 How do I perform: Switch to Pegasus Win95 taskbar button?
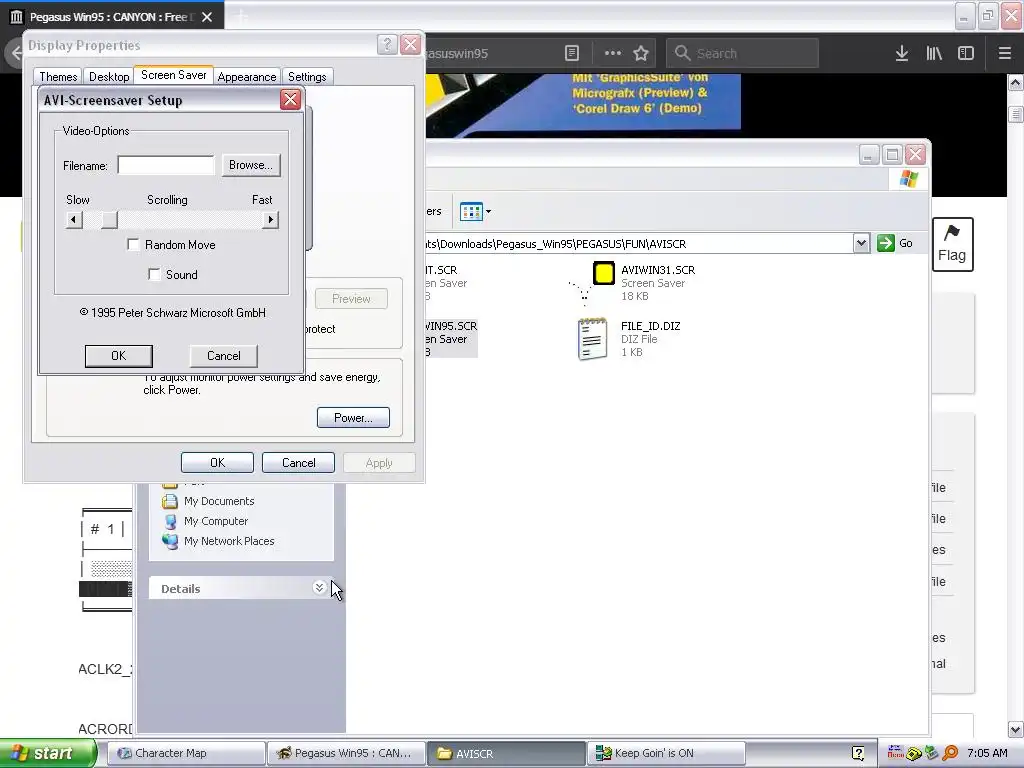coord(346,753)
